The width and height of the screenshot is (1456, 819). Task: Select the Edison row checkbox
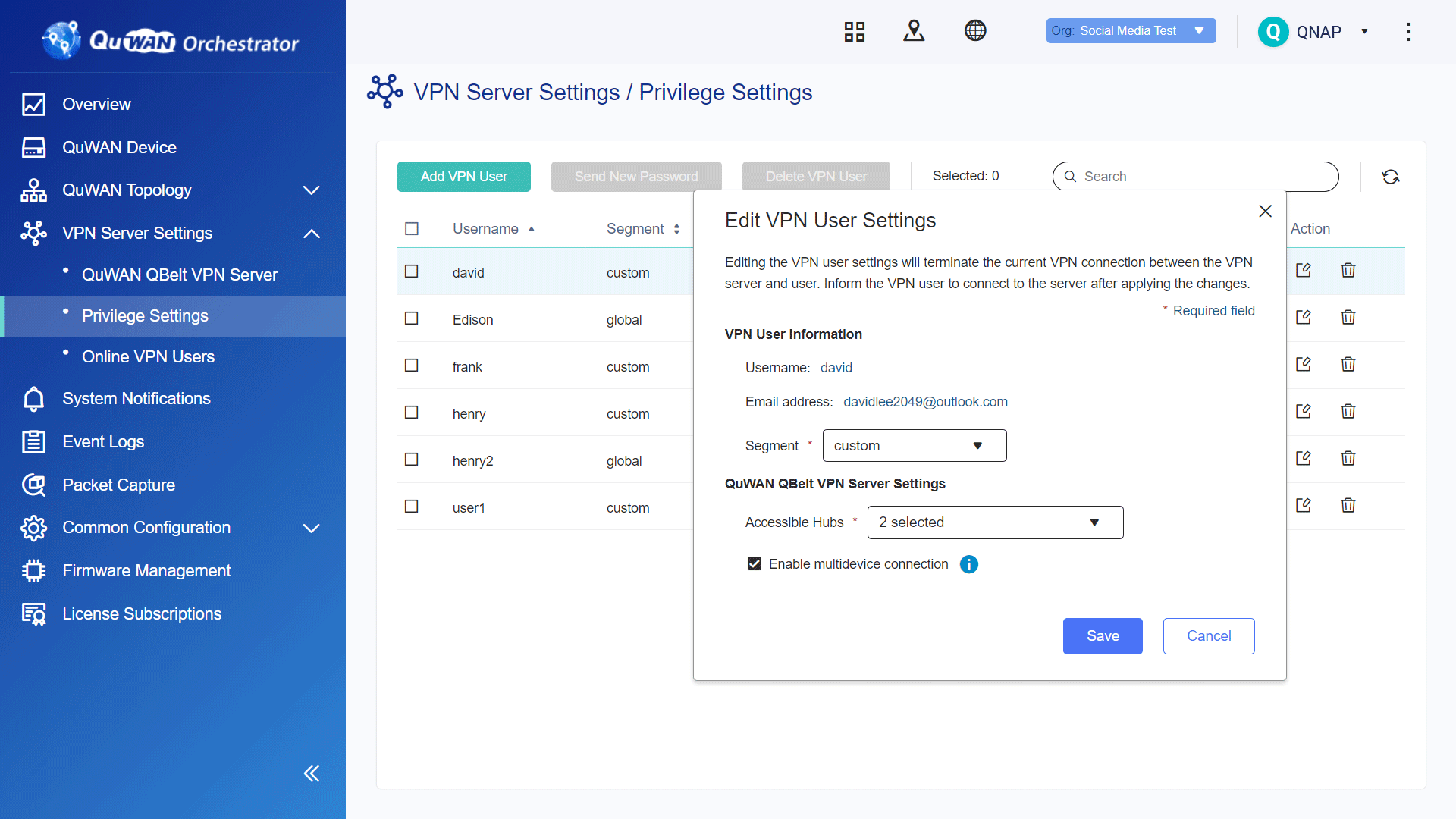(412, 318)
